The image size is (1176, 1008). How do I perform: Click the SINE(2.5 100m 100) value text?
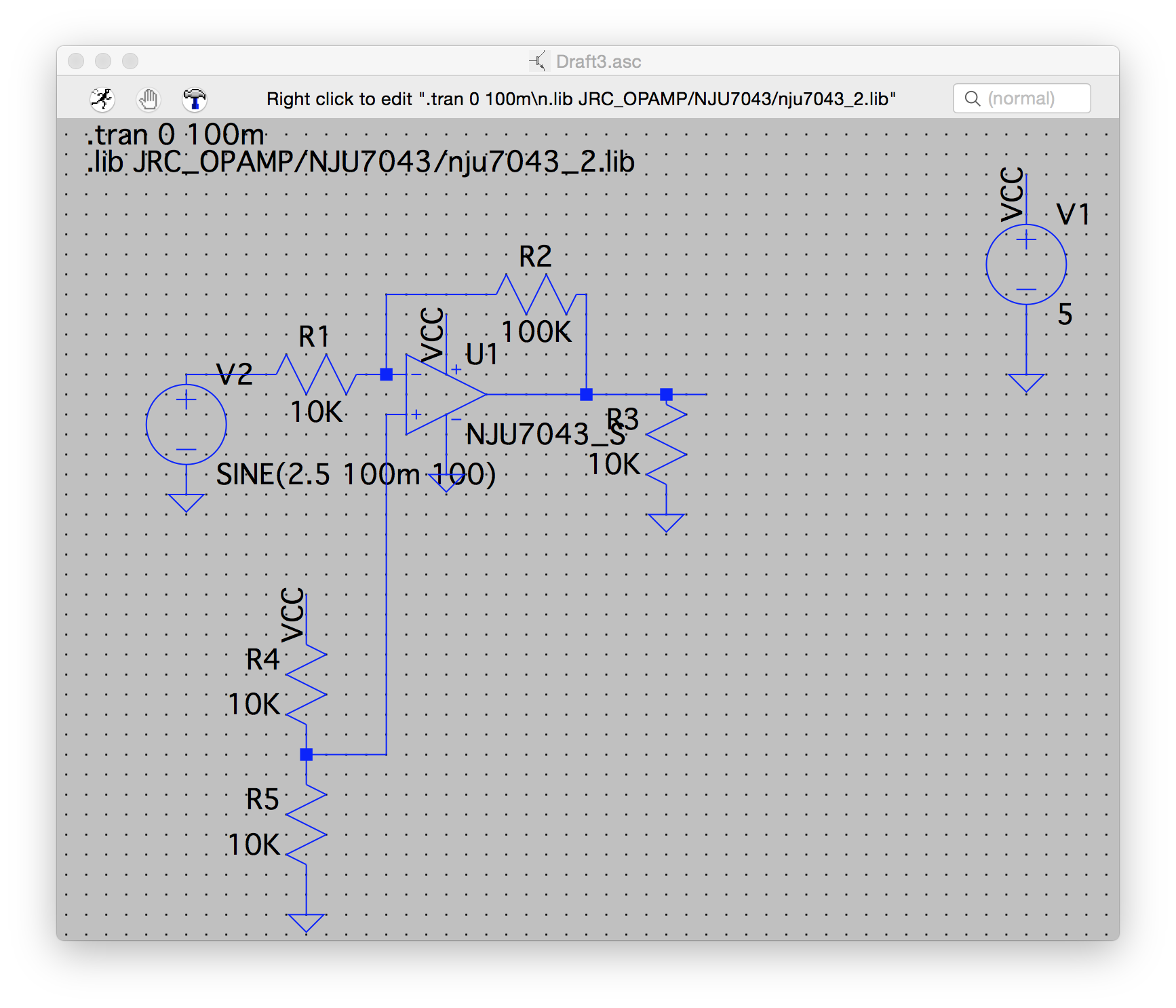pos(355,475)
